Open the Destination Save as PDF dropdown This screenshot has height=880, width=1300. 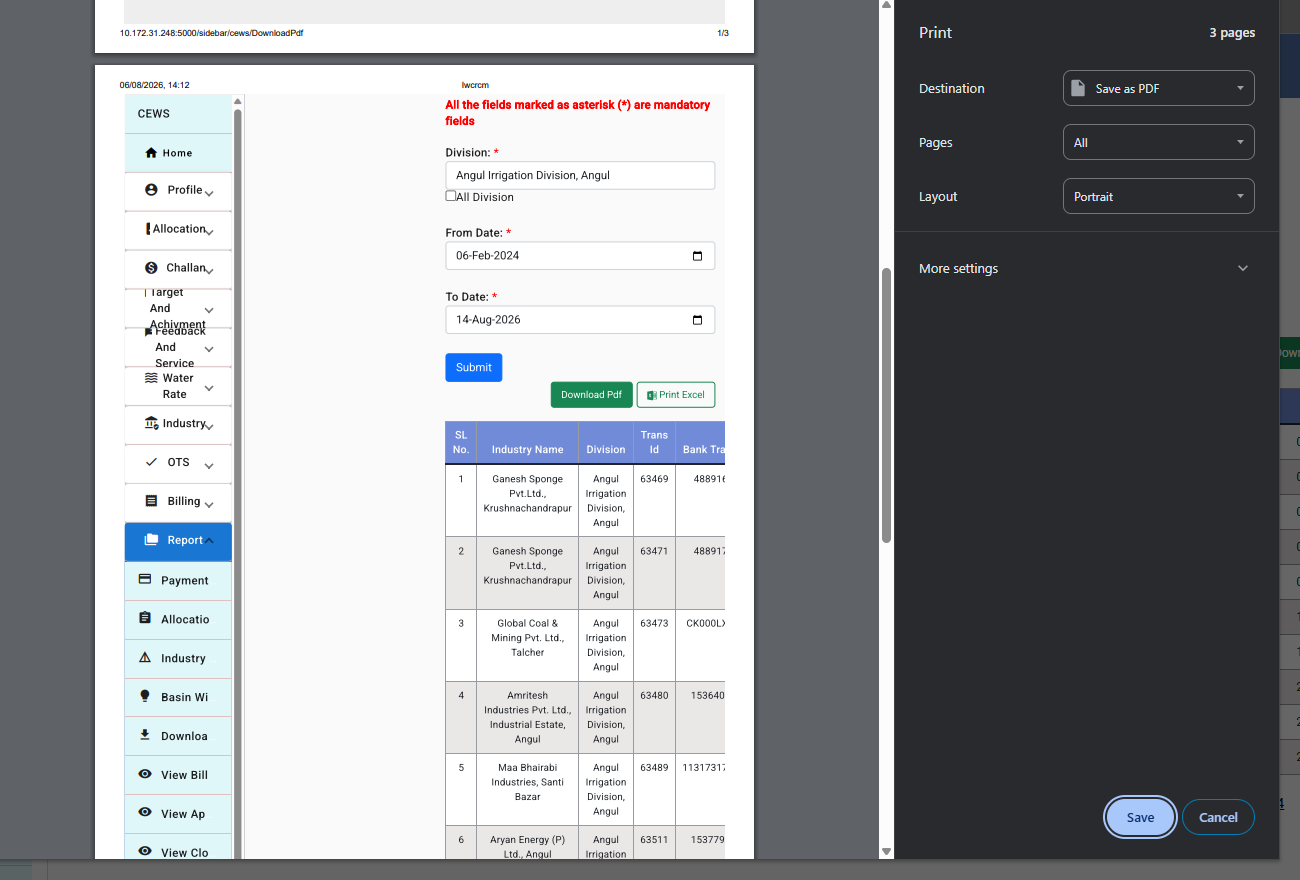pos(1158,88)
